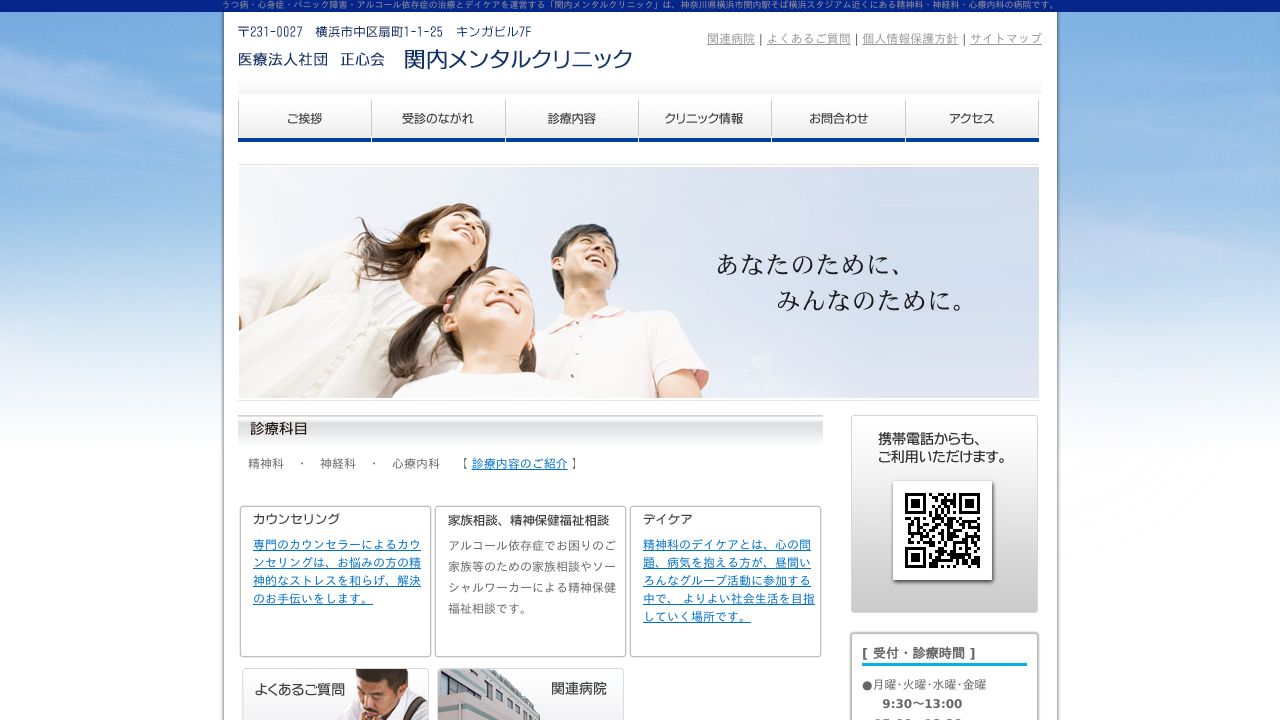Image resolution: width=1280 pixels, height=720 pixels.
Task: Open the 関連病院 header link
Action: (730, 39)
